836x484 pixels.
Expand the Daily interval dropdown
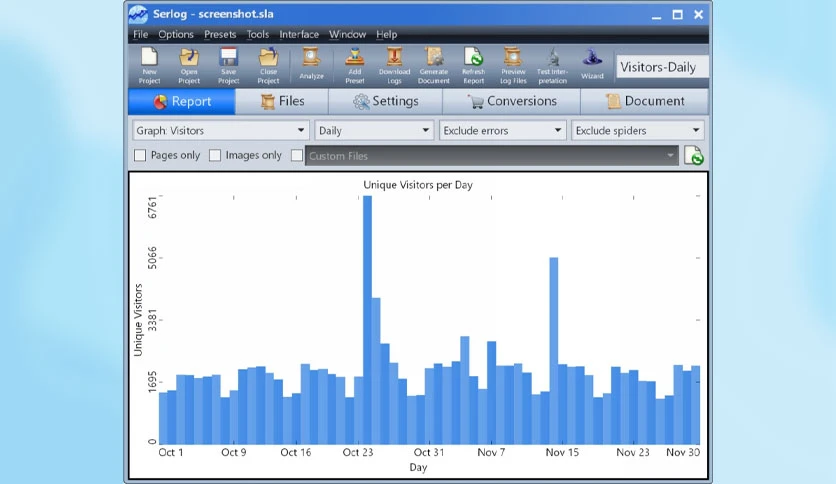pos(374,131)
